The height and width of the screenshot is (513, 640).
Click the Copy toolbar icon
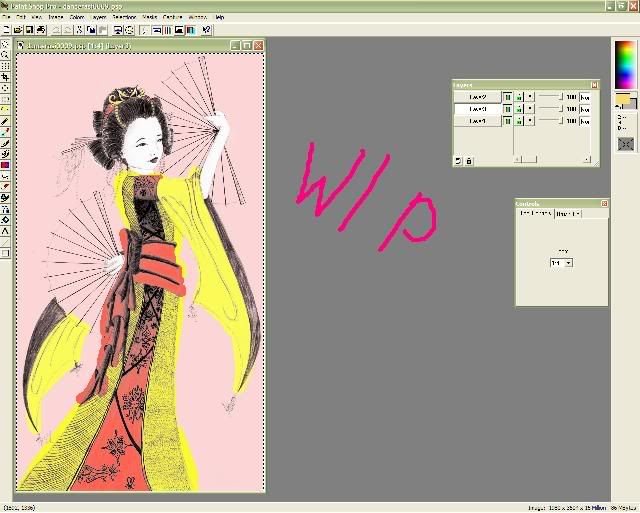[x=91, y=30]
